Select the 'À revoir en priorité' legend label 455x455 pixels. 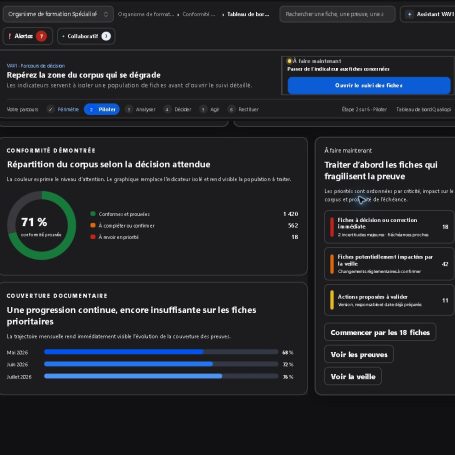118,237
